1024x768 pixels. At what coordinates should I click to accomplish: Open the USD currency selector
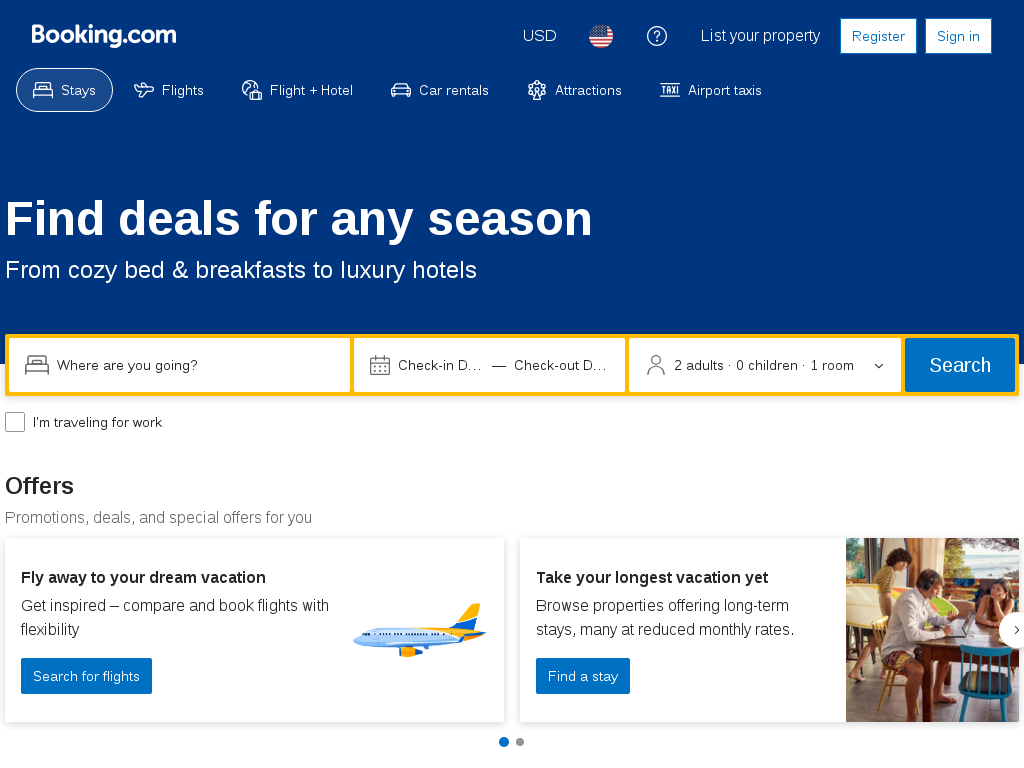pos(539,36)
